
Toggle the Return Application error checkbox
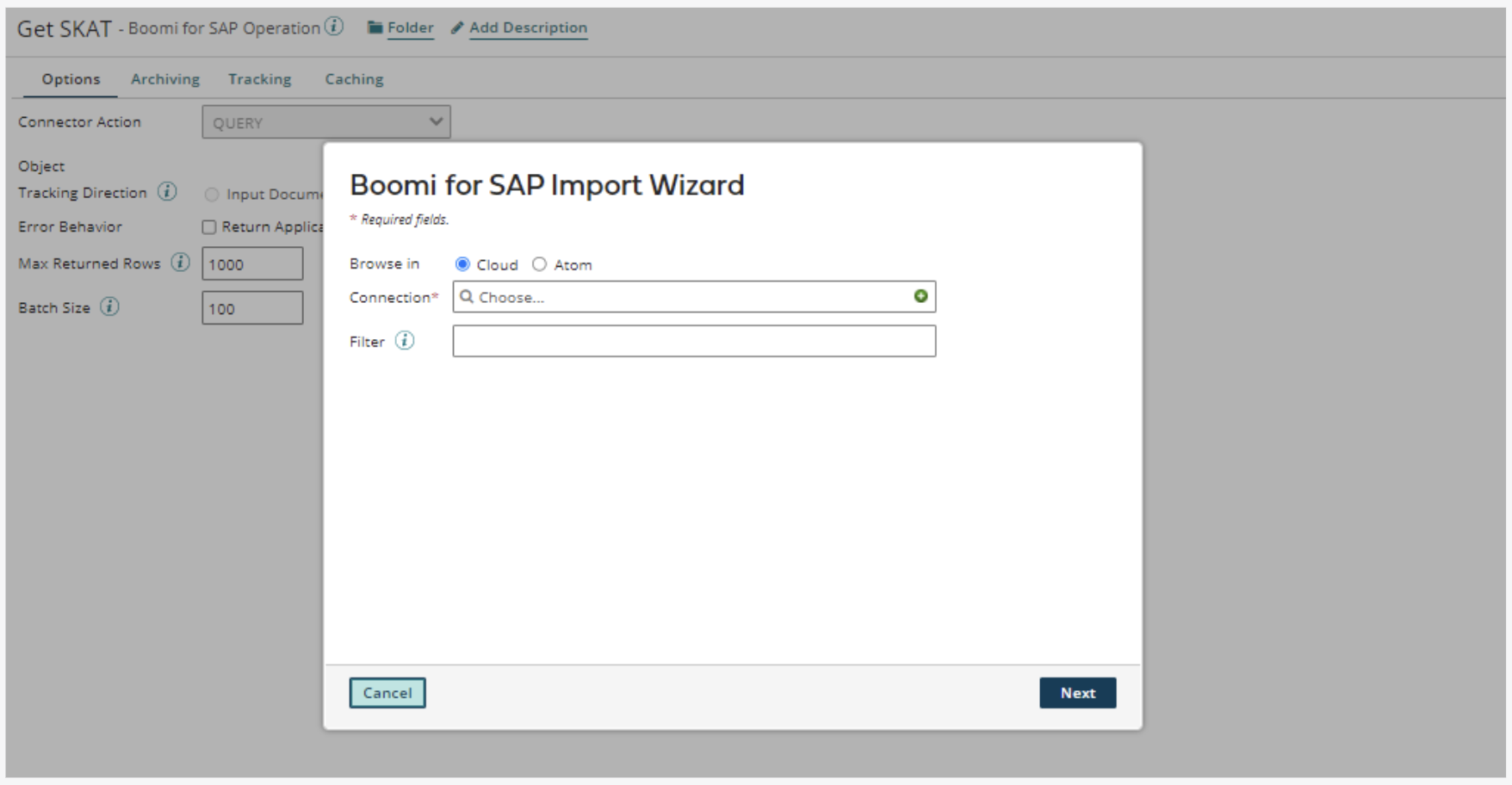[209, 227]
